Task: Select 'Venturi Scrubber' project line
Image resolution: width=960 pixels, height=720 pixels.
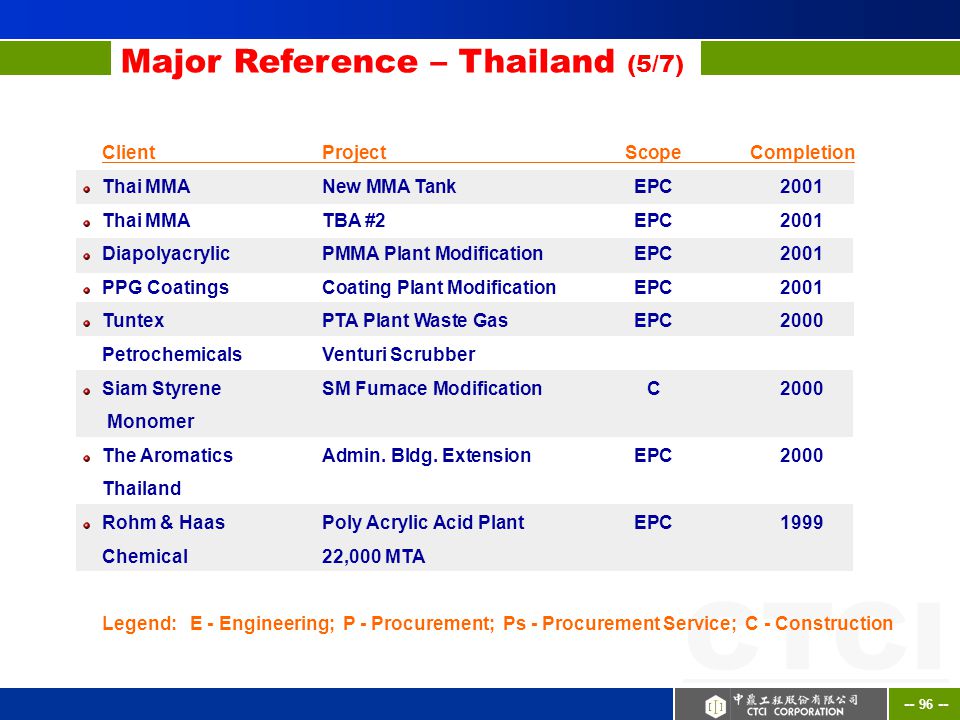Action: pyautogui.click(x=399, y=354)
